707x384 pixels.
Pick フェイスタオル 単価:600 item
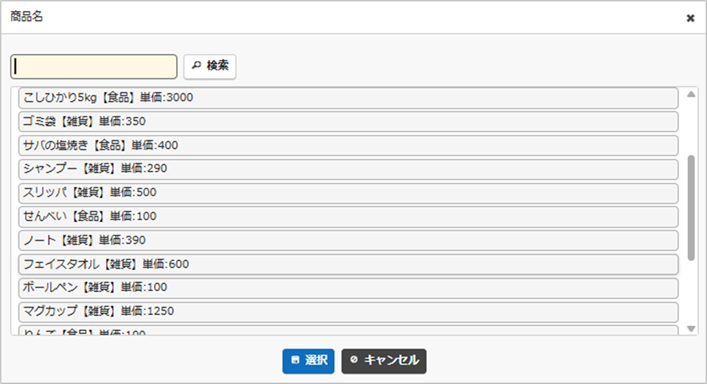tap(349, 264)
